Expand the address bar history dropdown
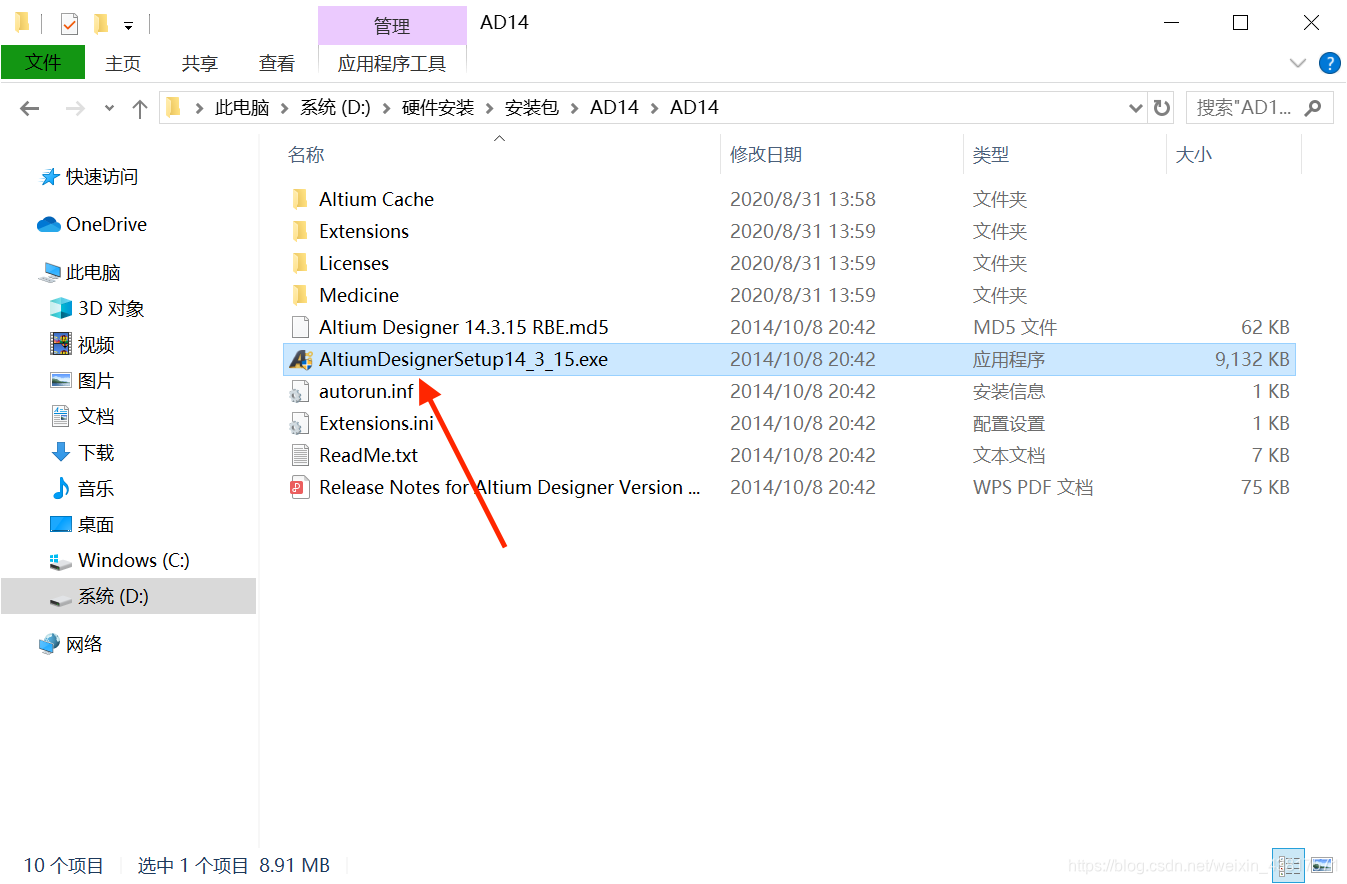The width and height of the screenshot is (1347, 884). pyautogui.click(x=1135, y=108)
